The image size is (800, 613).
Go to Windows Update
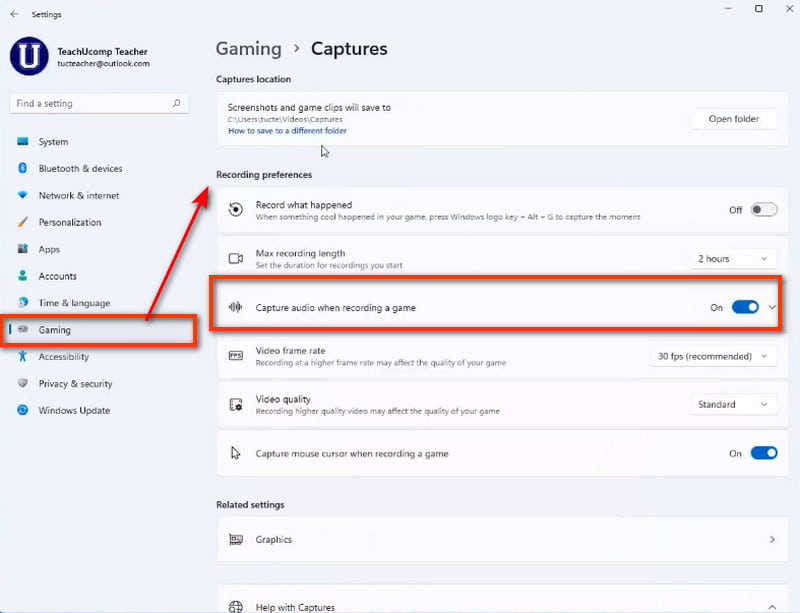(74, 410)
